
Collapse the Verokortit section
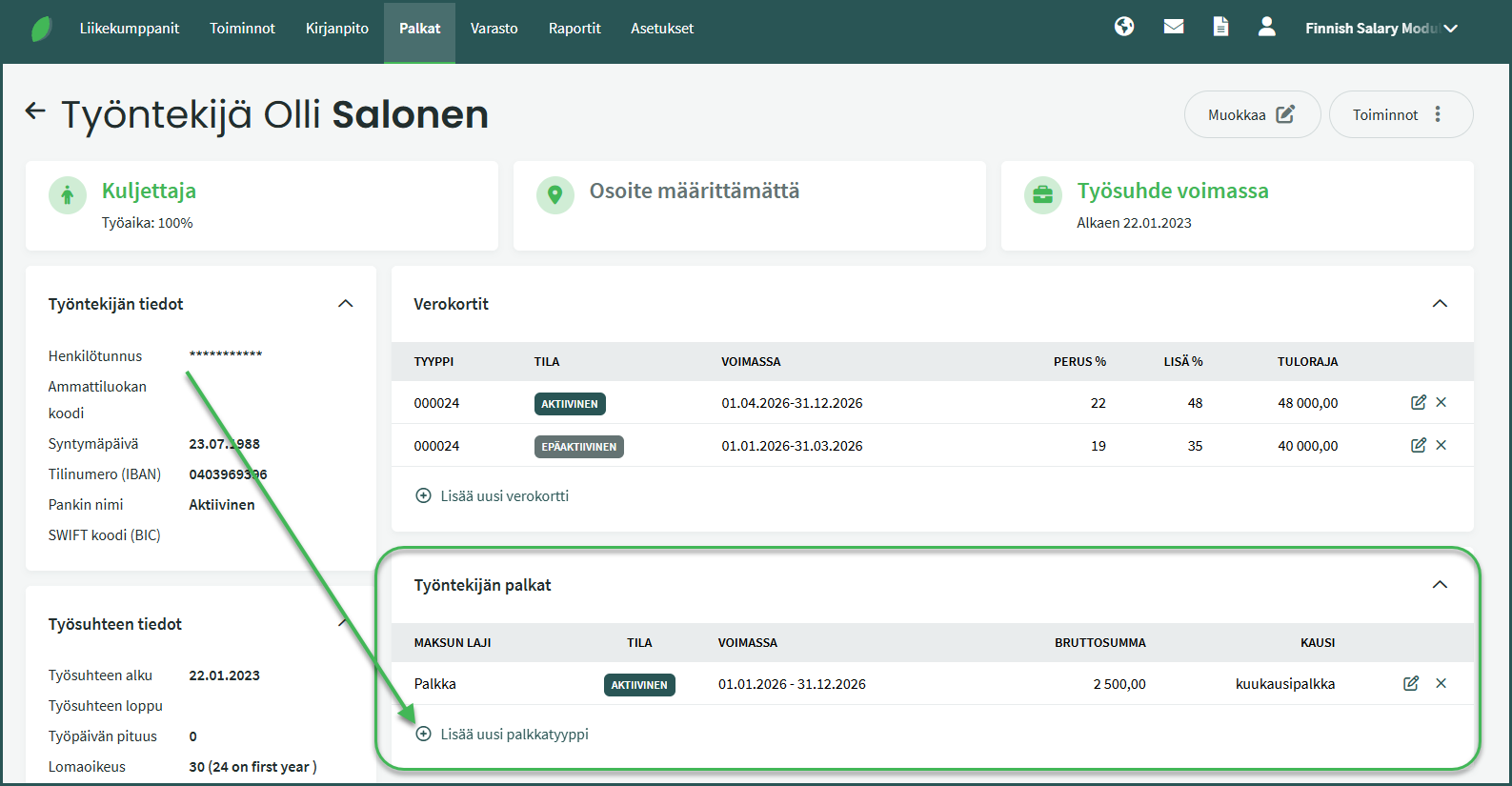coord(1440,304)
